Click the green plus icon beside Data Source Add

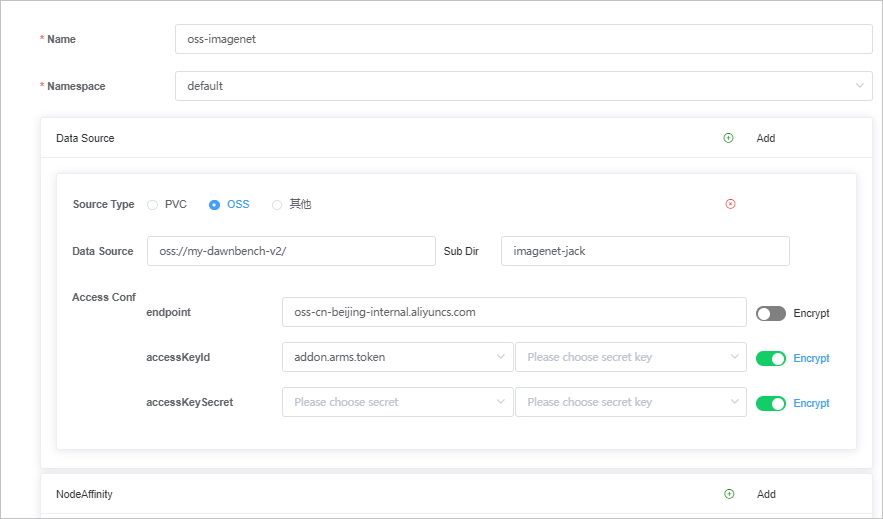pyautogui.click(x=728, y=138)
